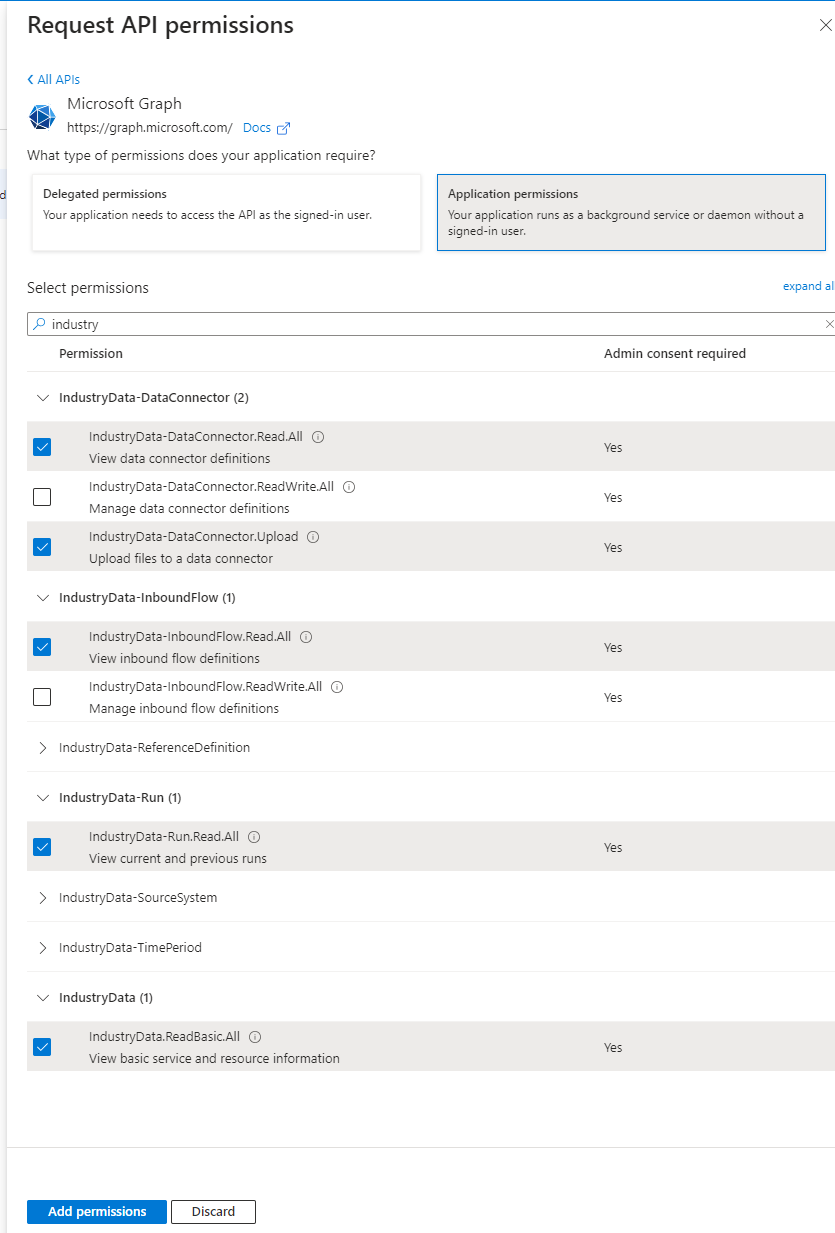Viewport: 835px width, 1233px height.
Task: Clear the industry search with X icon
Action: point(828,324)
